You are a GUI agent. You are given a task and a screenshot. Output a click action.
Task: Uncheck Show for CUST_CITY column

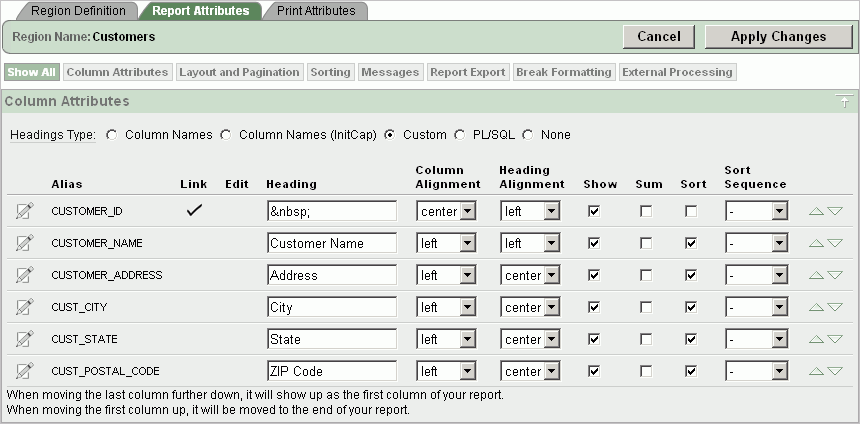point(595,307)
